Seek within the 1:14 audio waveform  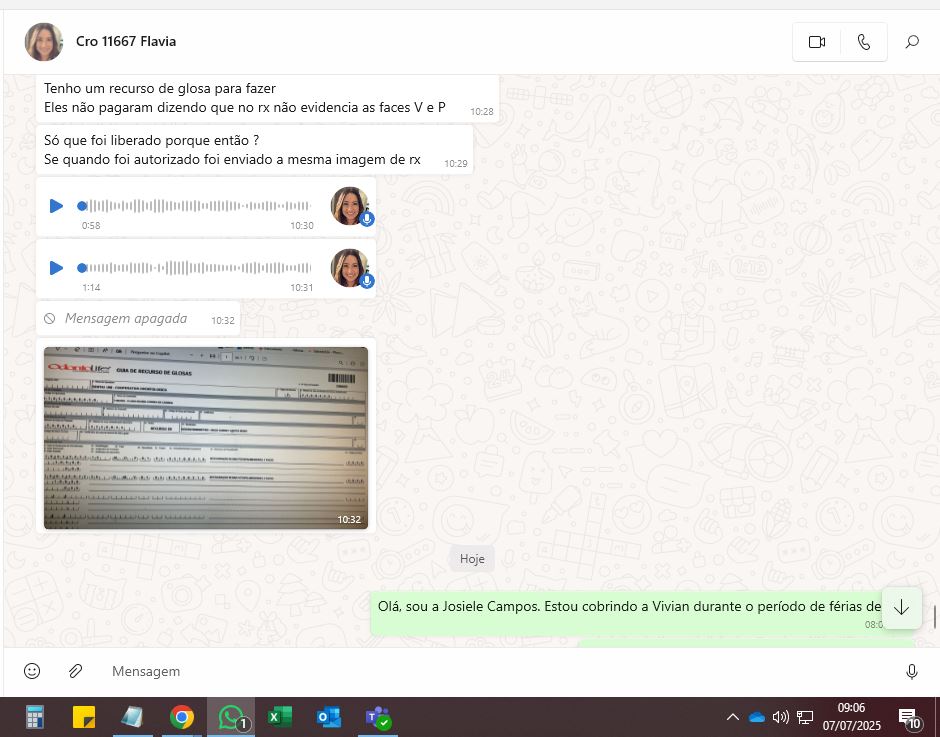(200, 268)
